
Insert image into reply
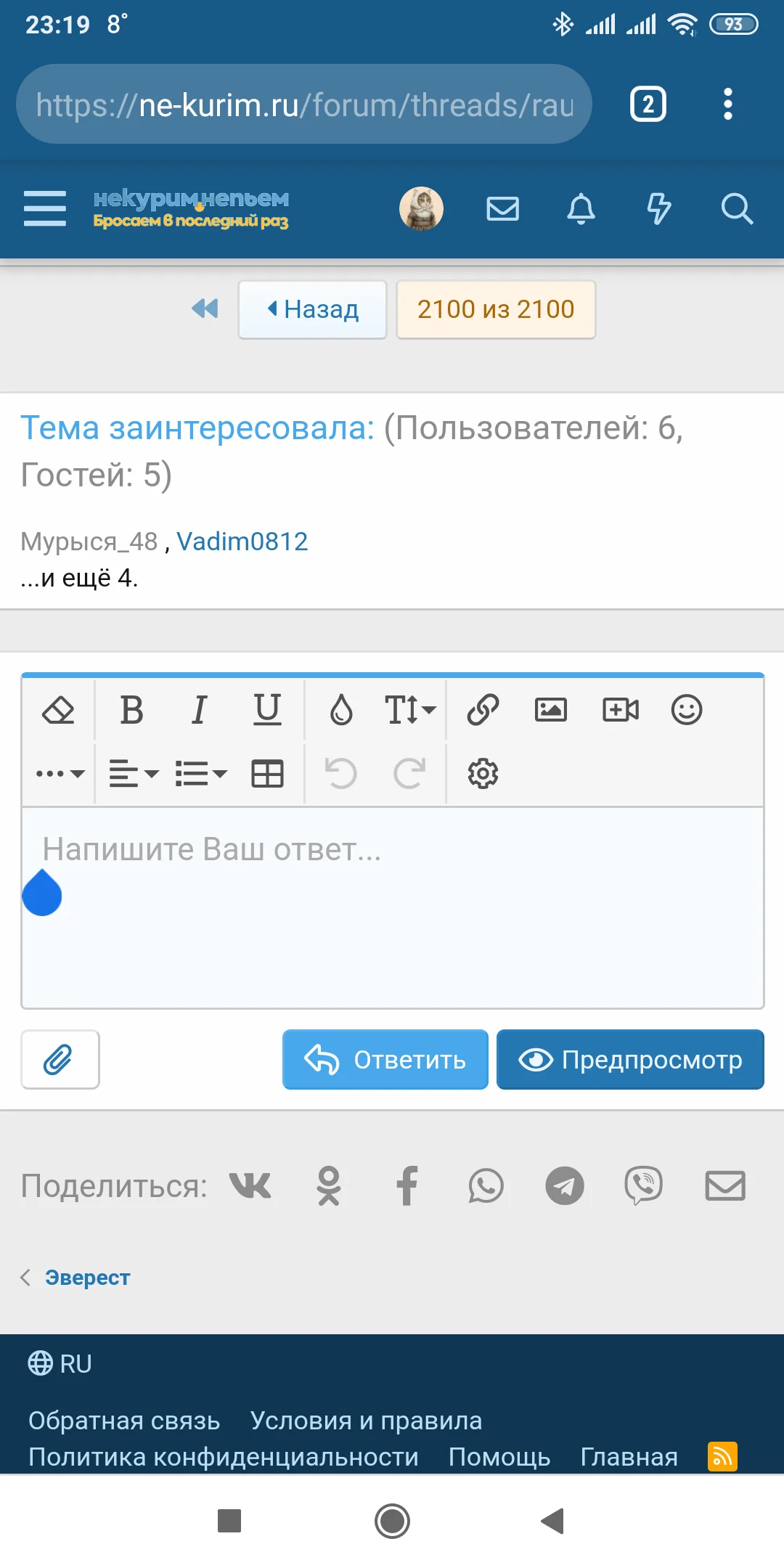click(x=551, y=710)
